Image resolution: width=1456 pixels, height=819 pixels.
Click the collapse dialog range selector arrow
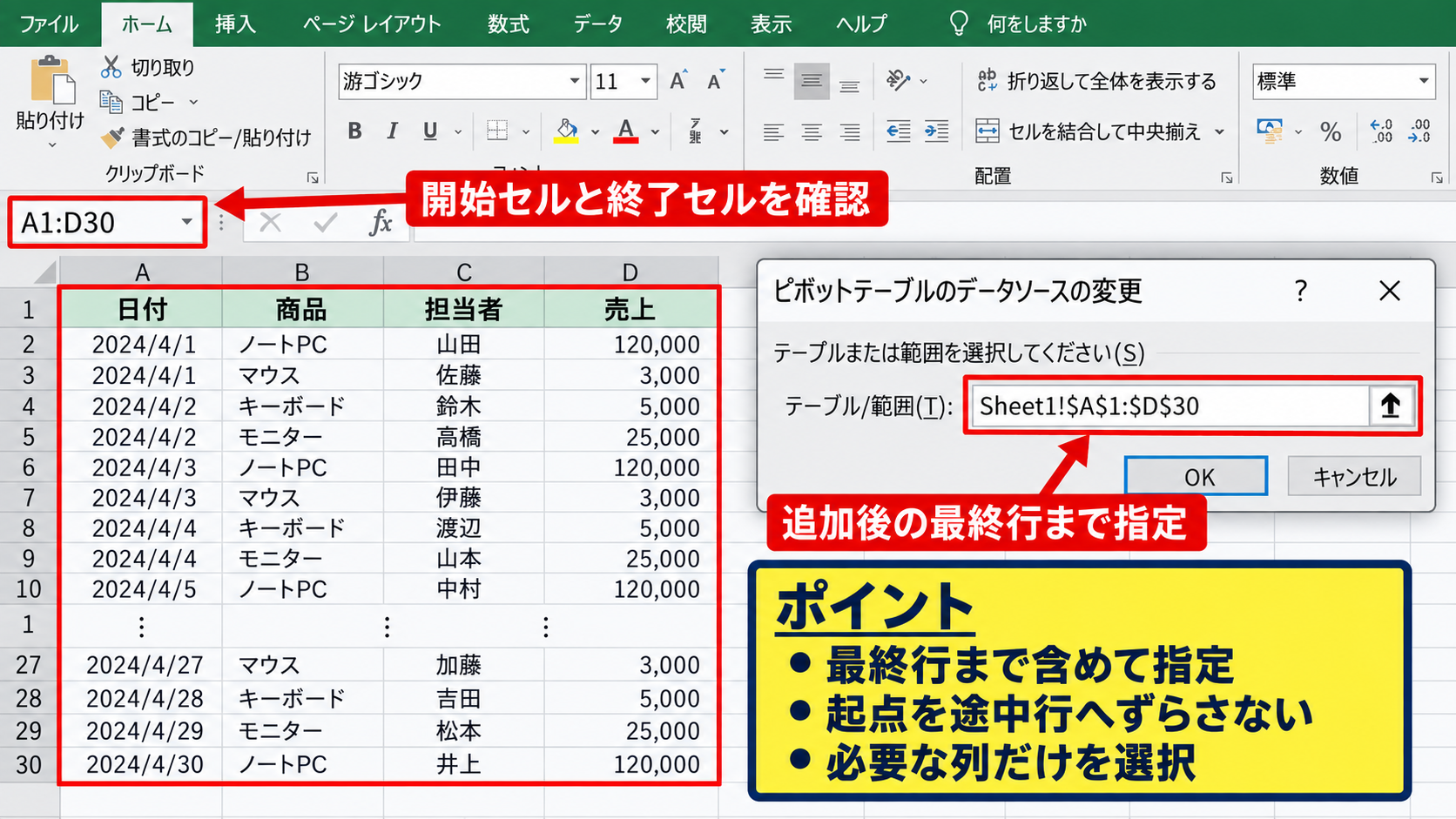[x=1390, y=406]
